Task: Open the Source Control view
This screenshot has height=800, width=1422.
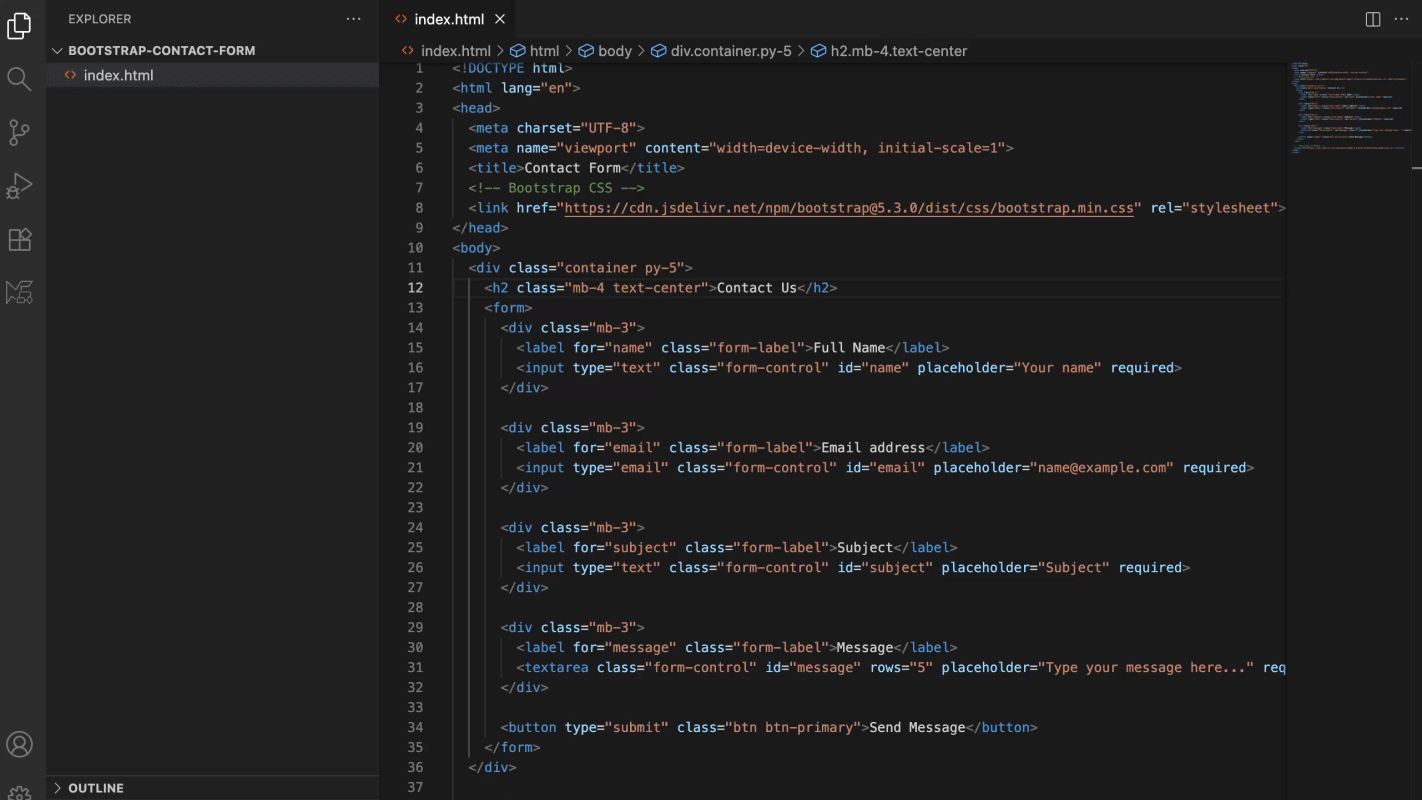Action: point(20,132)
